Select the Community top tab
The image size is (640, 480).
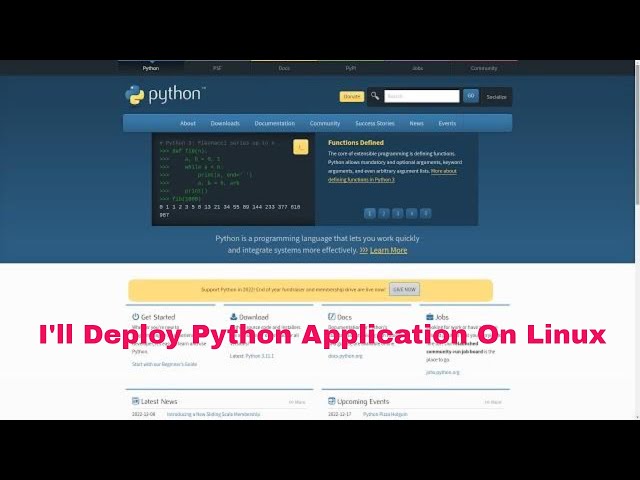coord(484,68)
